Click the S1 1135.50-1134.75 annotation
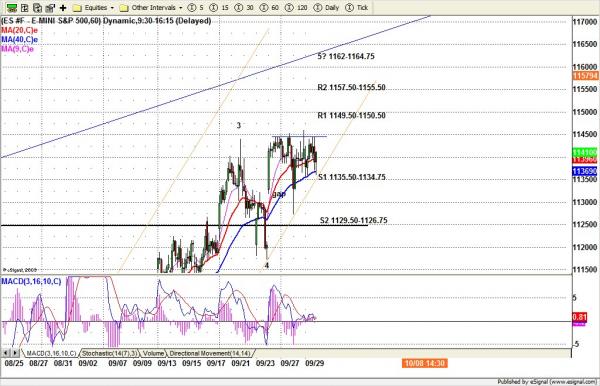The image size is (600, 386). coord(352,177)
